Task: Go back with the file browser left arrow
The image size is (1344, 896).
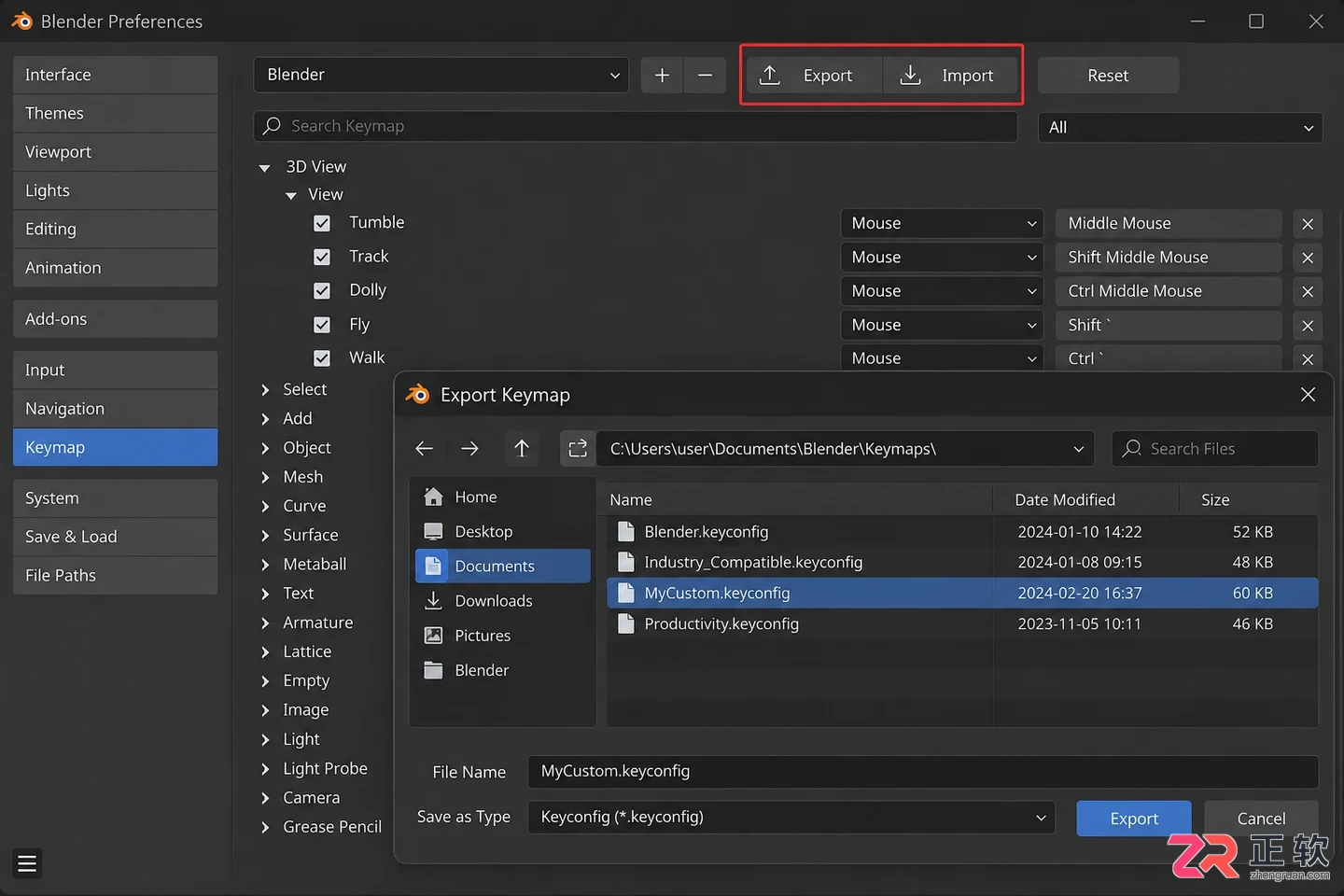Action: pyautogui.click(x=424, y=449)
